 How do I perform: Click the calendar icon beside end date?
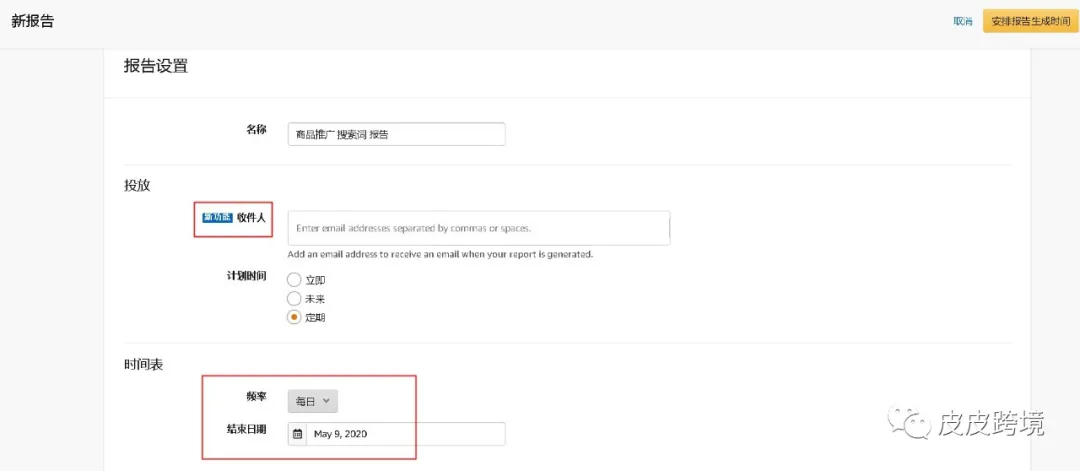click(x=297, y=434)
